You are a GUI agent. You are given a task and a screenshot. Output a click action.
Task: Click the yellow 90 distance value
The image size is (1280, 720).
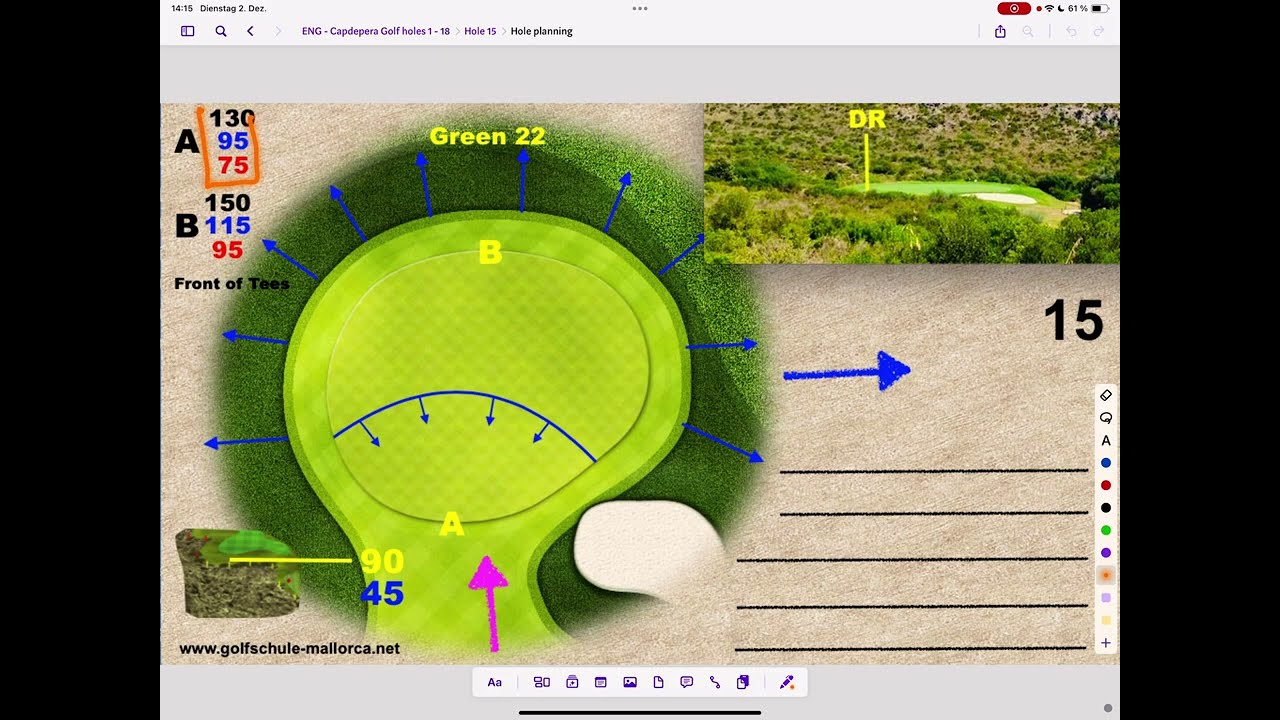[382, 561]
